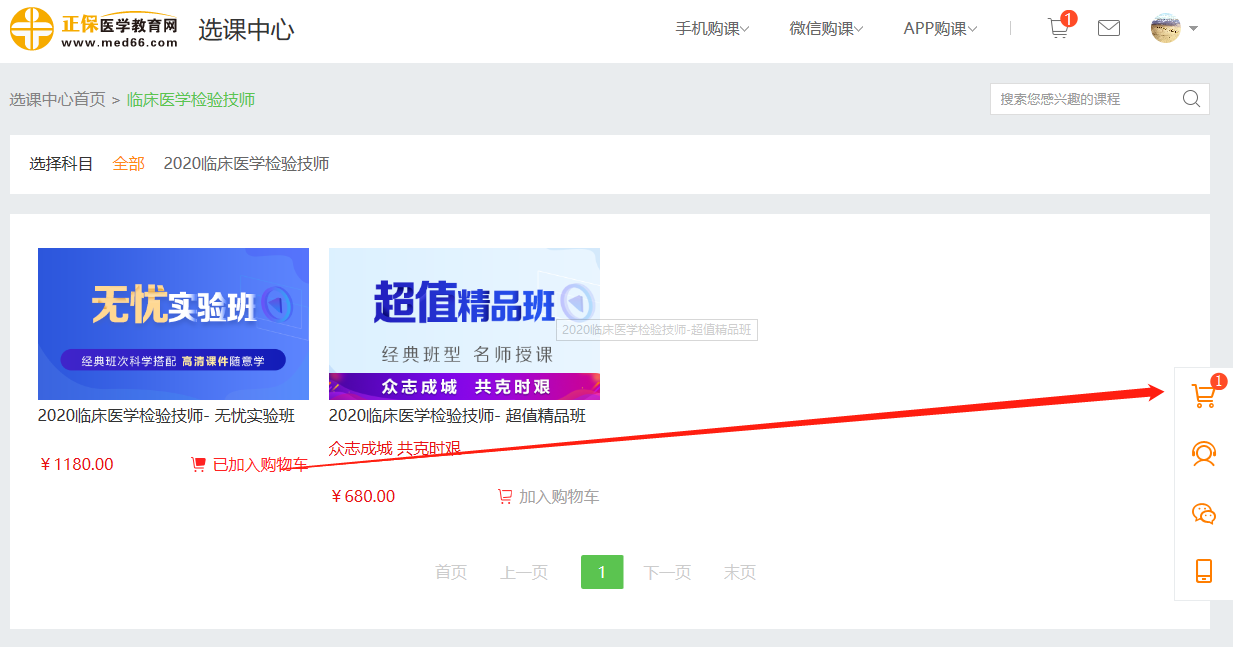The width and height of the screenshot is (1233, 647).
Task: Select the 全部 subject filter
Action: point(128,164)
